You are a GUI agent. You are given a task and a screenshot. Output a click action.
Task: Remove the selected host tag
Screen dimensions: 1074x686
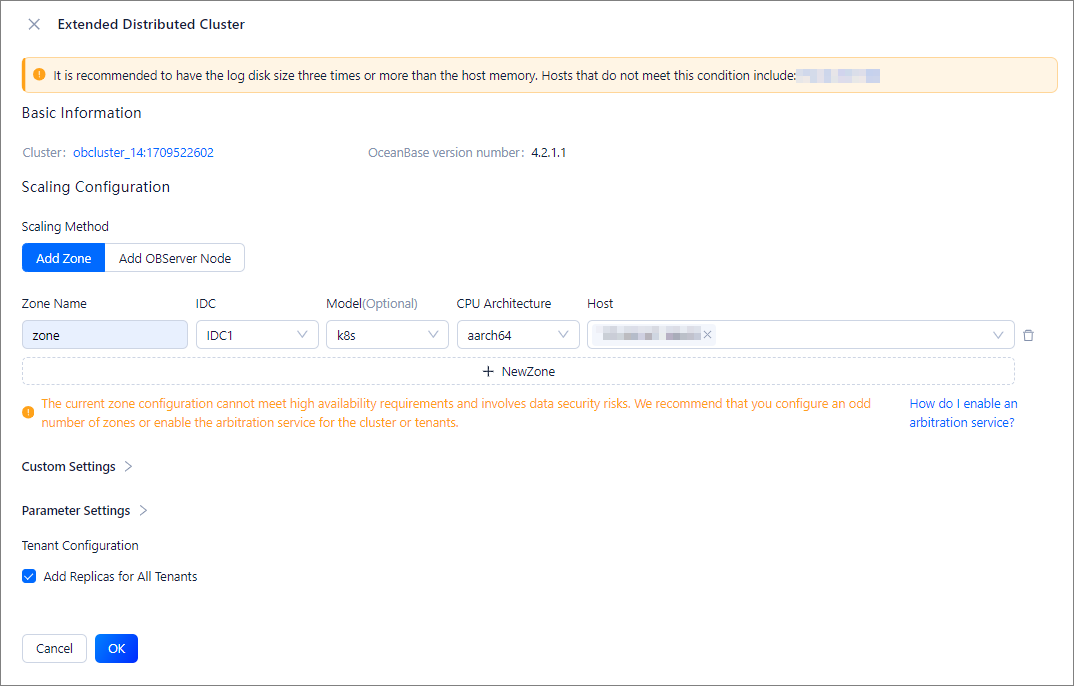(x=707, y=335)
